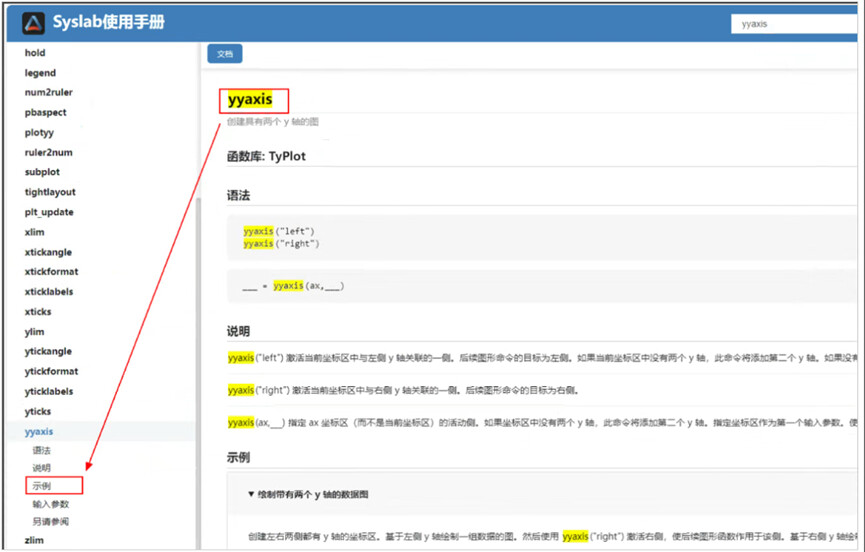Open yticks in the sidebar
The width and height of the screenshot is (865, 552).
pos(38,411)
